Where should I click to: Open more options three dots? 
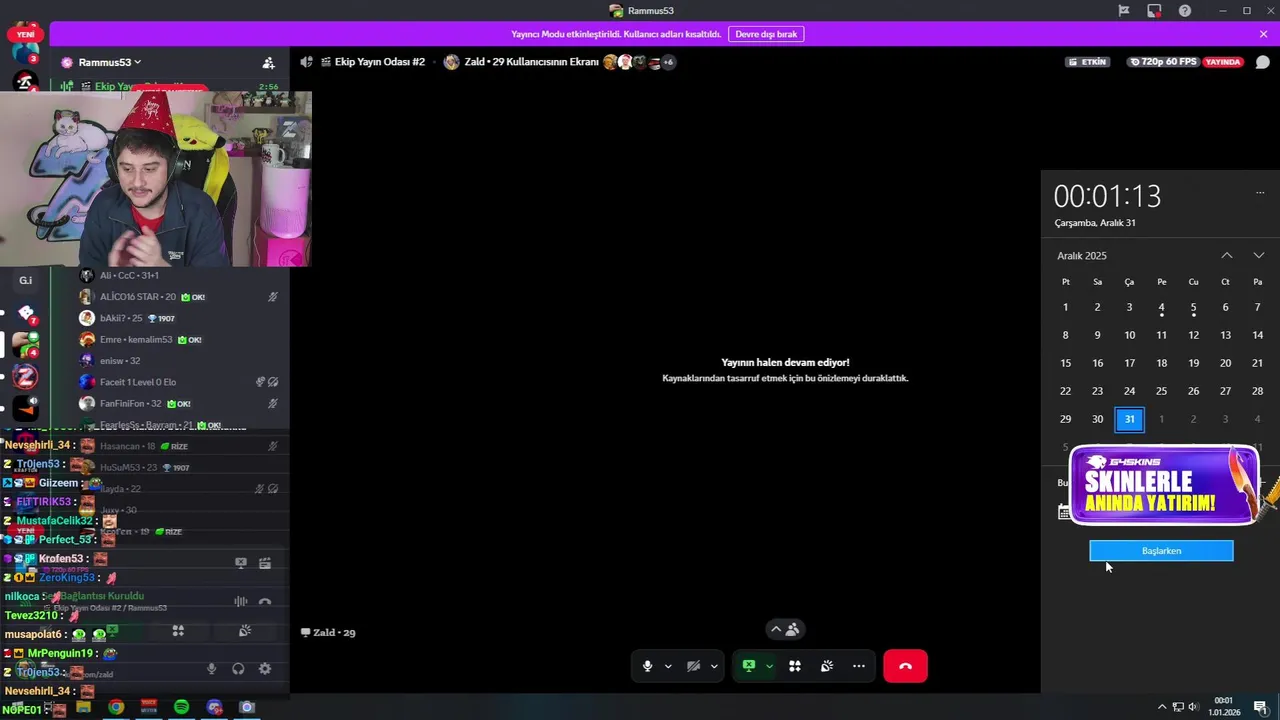coord(859,666)
